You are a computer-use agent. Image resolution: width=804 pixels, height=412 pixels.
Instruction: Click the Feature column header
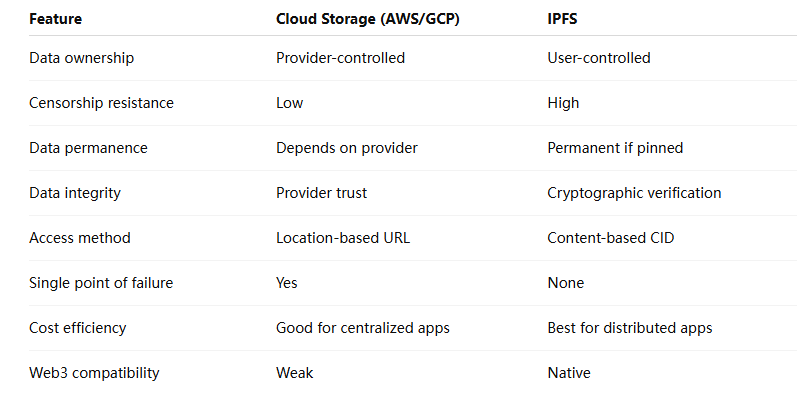(x=55, y=18)
